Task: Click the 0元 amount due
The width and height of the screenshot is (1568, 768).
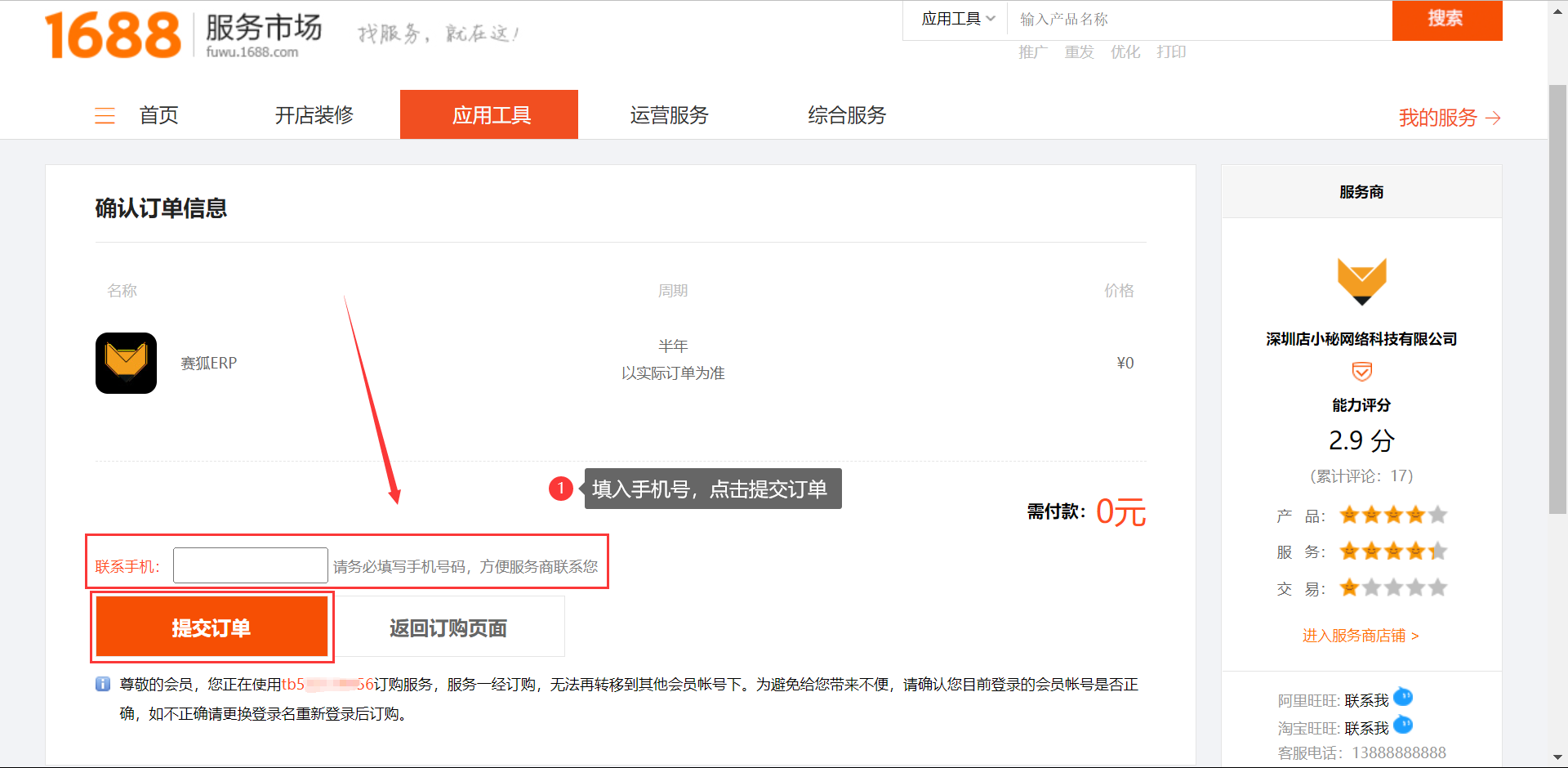Action: 1120,512
